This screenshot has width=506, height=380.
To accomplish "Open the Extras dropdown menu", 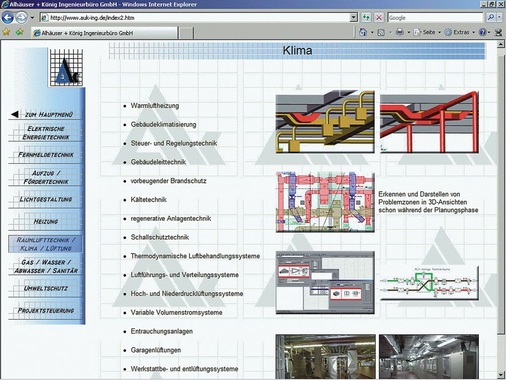I will (x=460, y=32).
